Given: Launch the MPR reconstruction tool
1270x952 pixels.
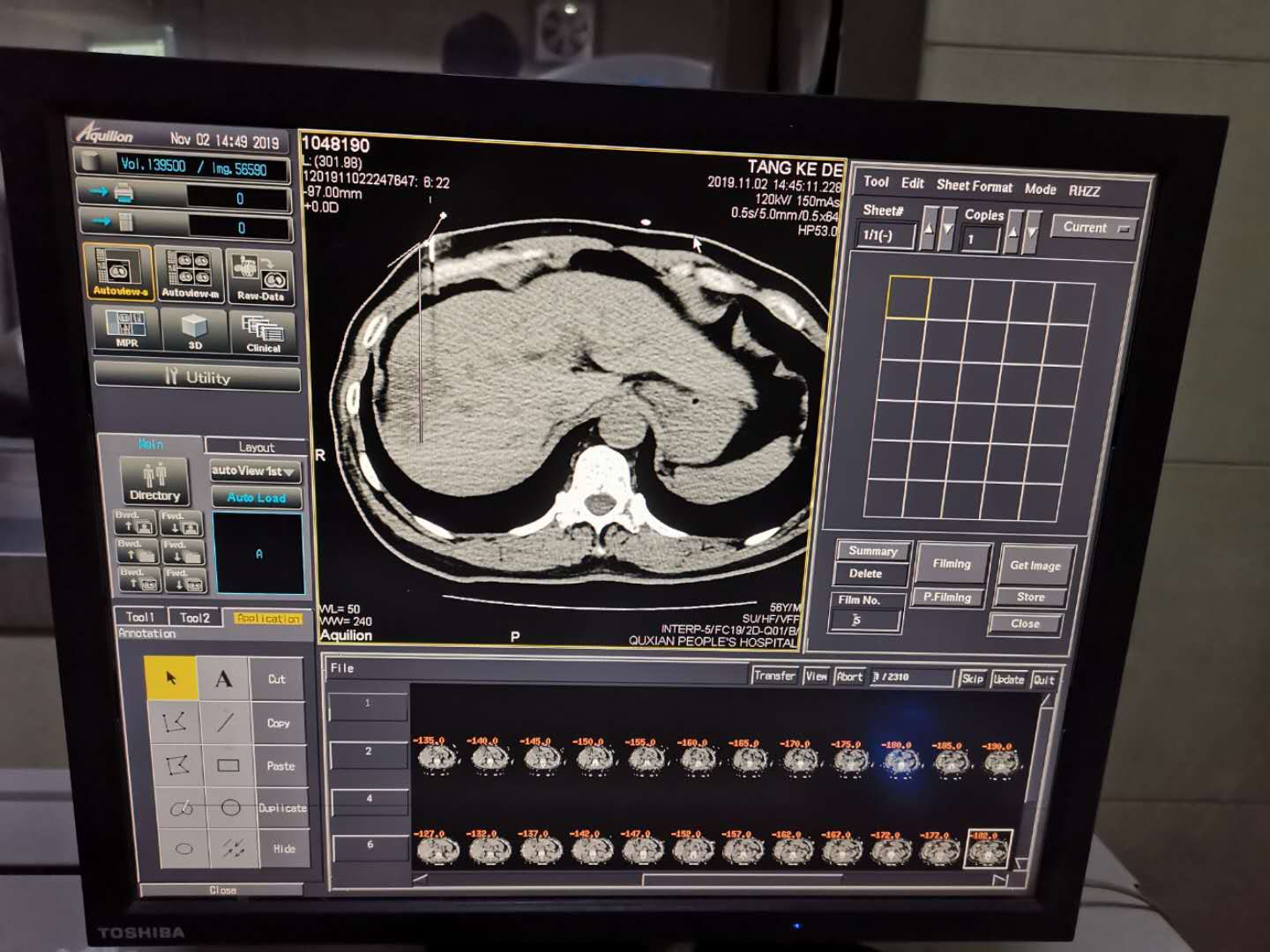Looking at the screenshot, I should [126, 328].
